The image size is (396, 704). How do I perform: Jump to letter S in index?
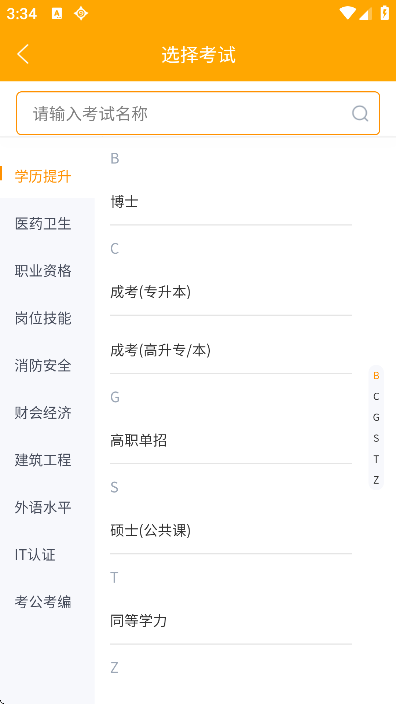click(376, 438)
